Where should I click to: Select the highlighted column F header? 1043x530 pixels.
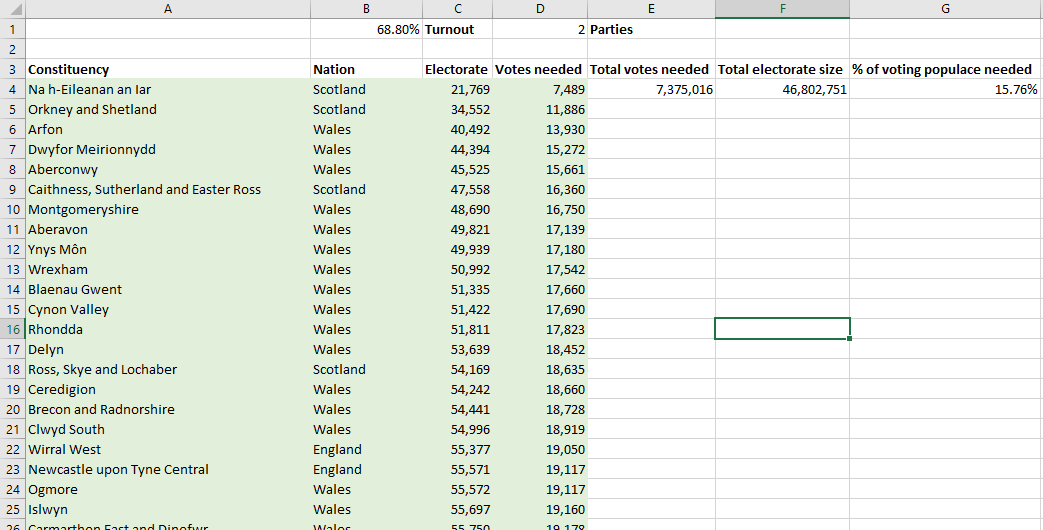tap(782, 9)
